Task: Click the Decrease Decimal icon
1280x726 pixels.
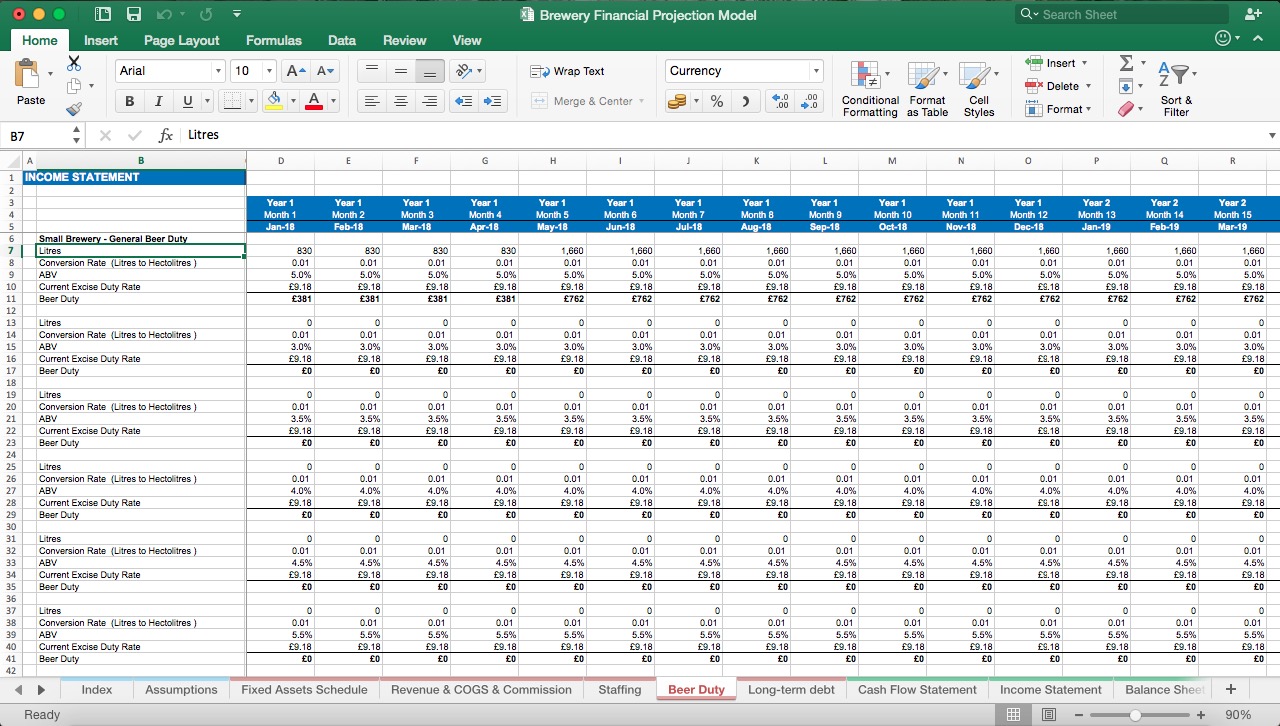Action: (x=809, y=101)
